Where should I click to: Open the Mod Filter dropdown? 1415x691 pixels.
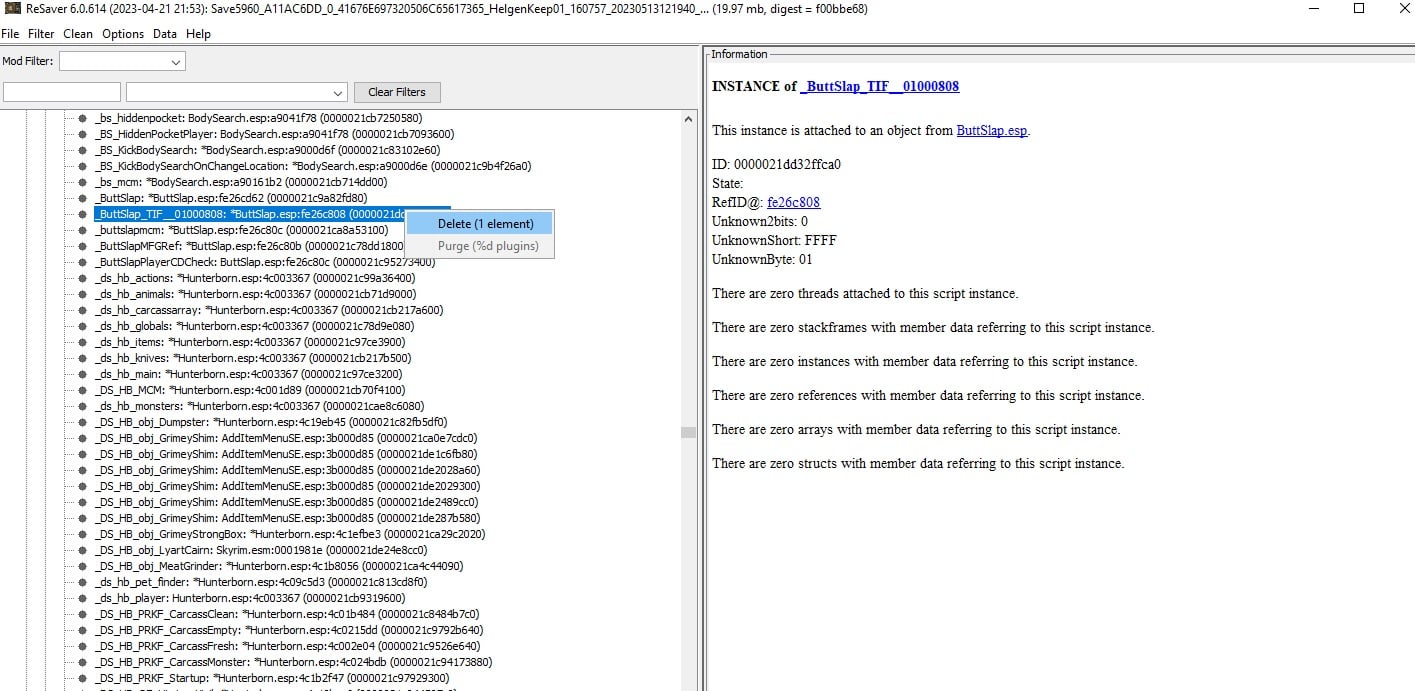tap(122, 62)
